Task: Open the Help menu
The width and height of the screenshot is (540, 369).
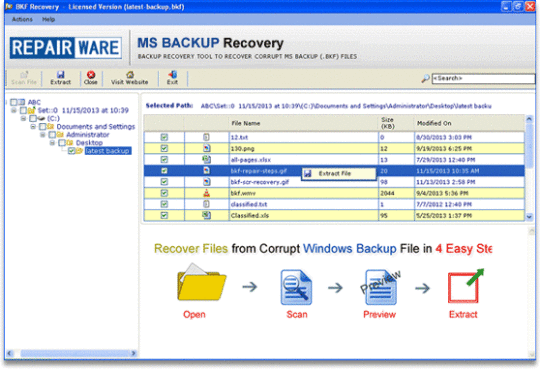Action: point(49,19)
